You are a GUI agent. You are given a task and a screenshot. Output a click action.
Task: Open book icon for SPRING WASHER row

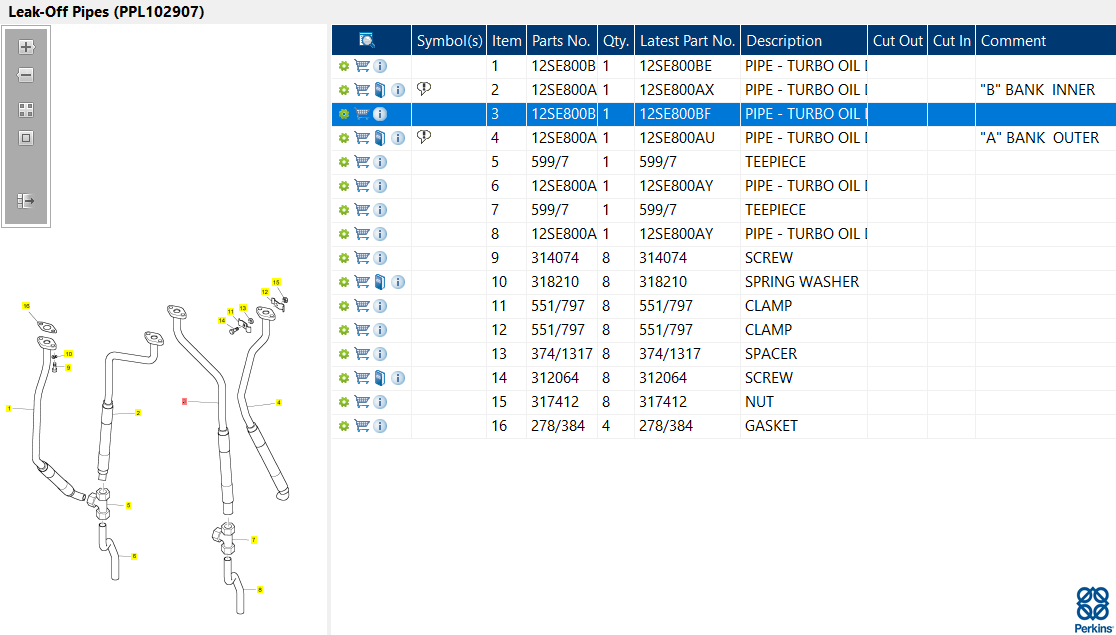click(380, 282)
